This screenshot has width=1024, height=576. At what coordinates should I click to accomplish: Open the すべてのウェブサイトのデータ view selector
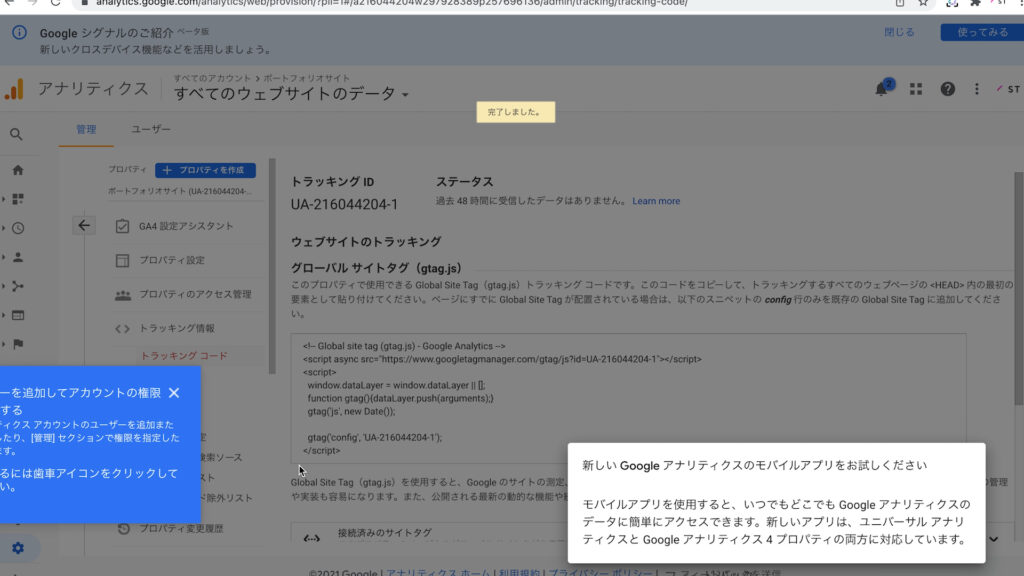coord(291,94)
